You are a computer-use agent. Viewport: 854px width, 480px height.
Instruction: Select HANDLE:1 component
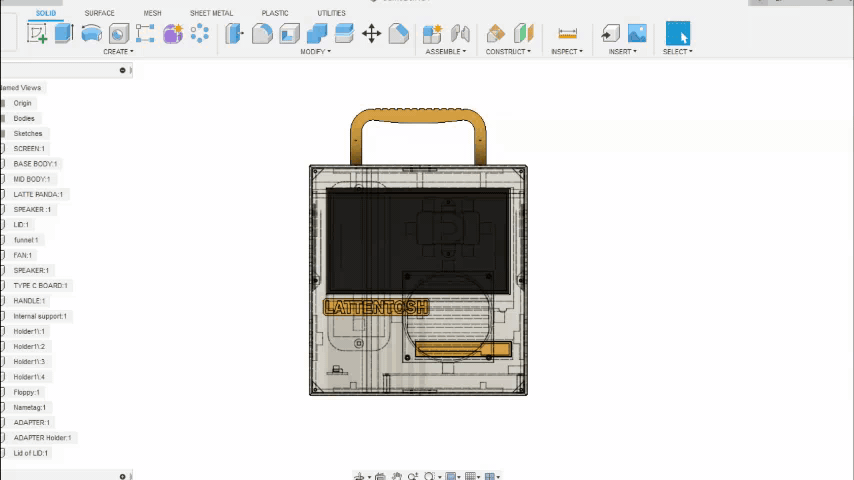coord(29,301)
